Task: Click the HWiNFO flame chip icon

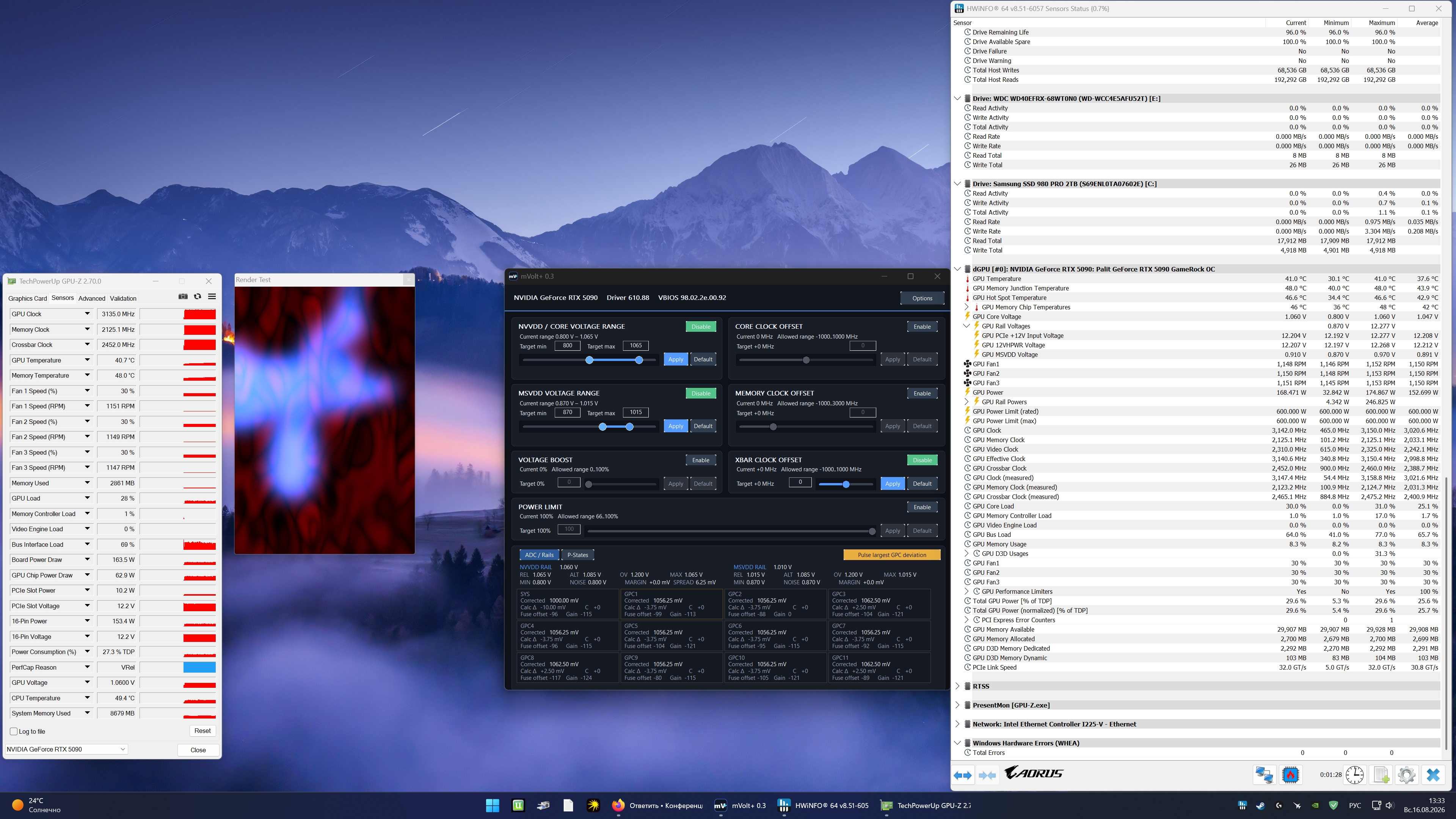Action: [1290, 774]
